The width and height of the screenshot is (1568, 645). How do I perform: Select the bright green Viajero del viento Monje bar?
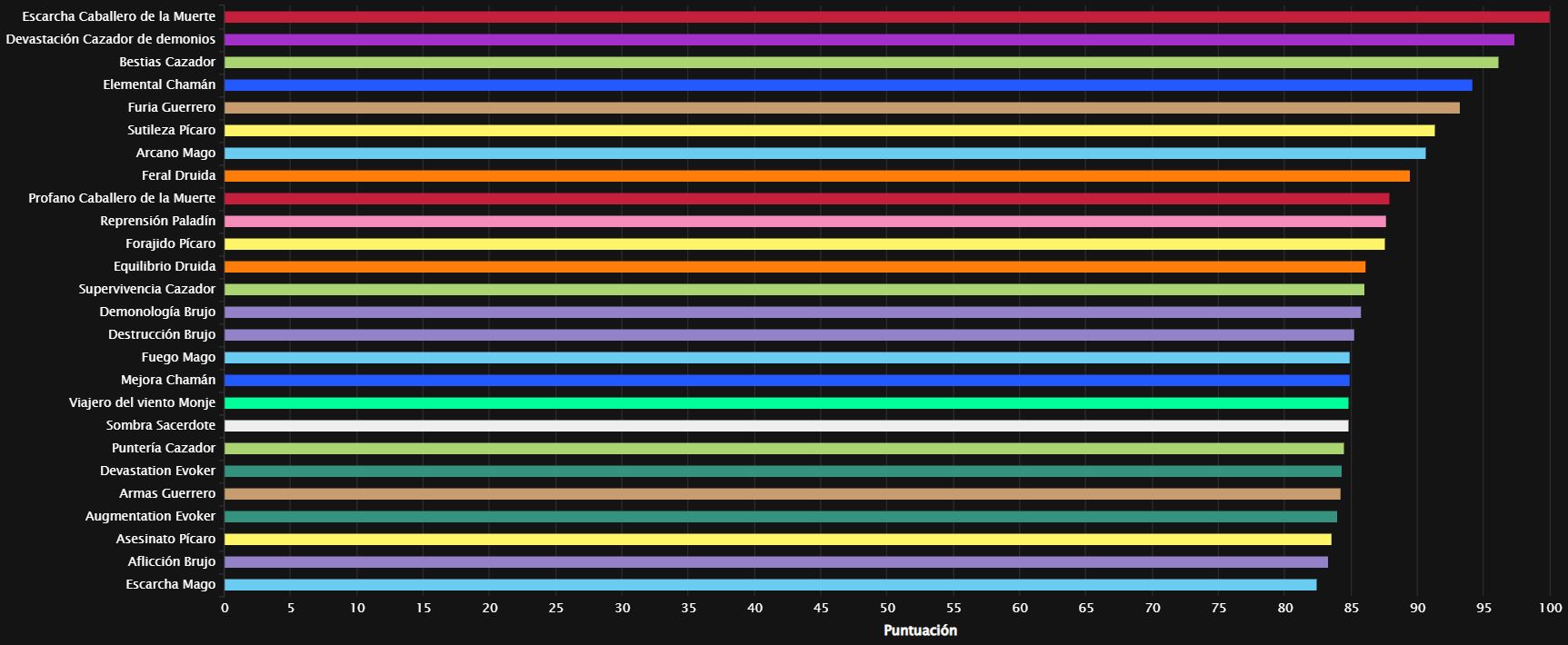click(786, 403)
